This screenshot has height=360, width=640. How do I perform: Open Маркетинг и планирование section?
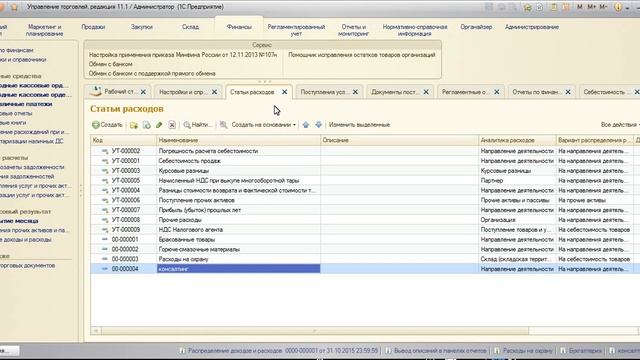[44, 30]
